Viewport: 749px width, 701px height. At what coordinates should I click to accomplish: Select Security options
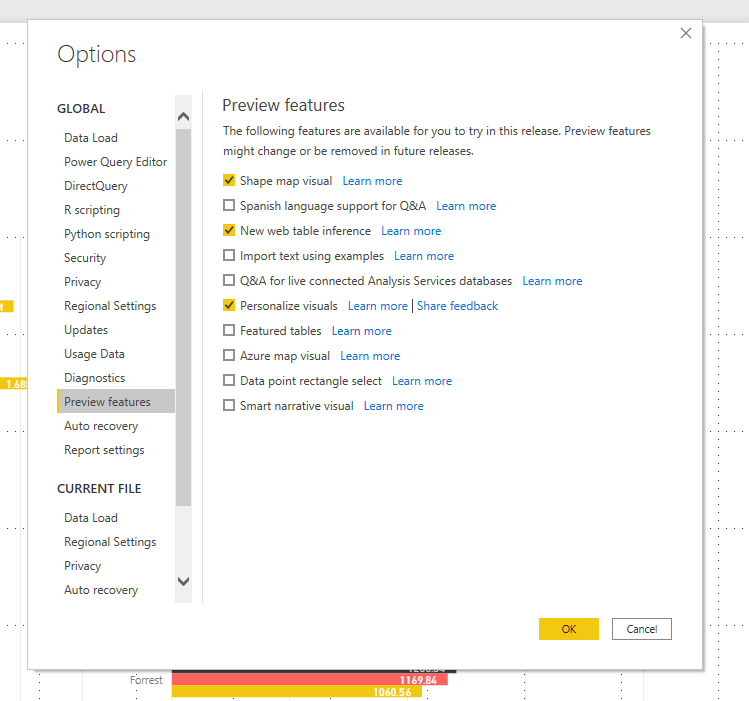point(116,258)
